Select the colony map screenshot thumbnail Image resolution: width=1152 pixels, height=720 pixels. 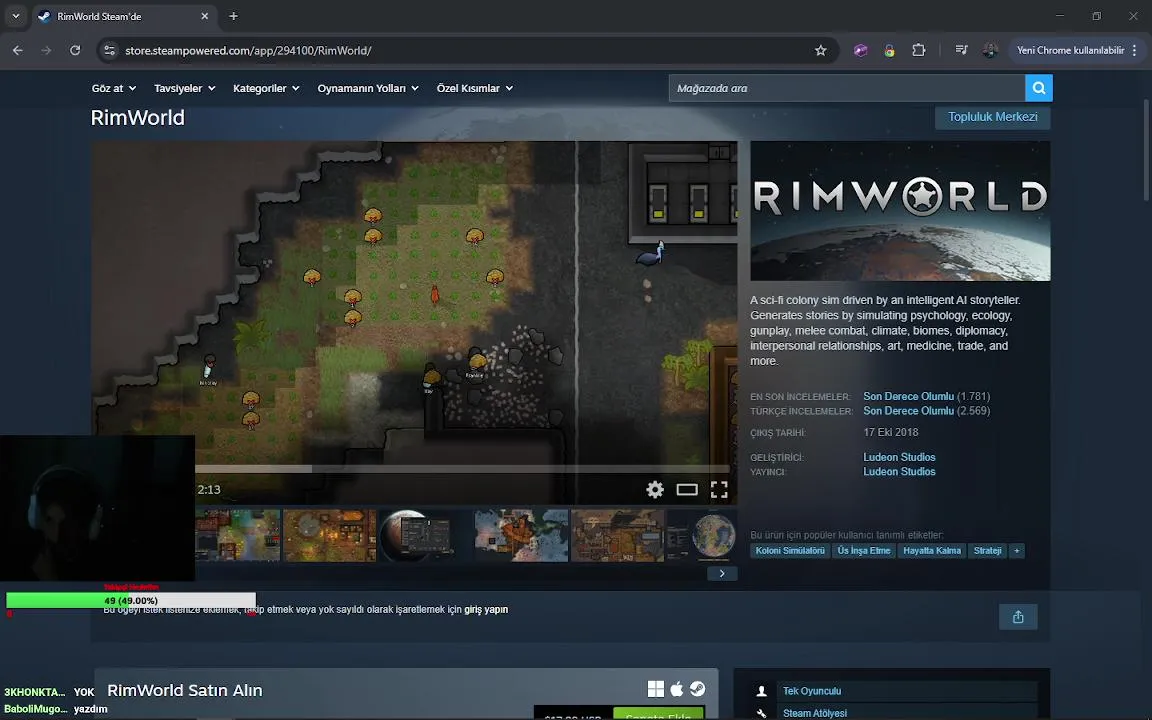point(237,536)
